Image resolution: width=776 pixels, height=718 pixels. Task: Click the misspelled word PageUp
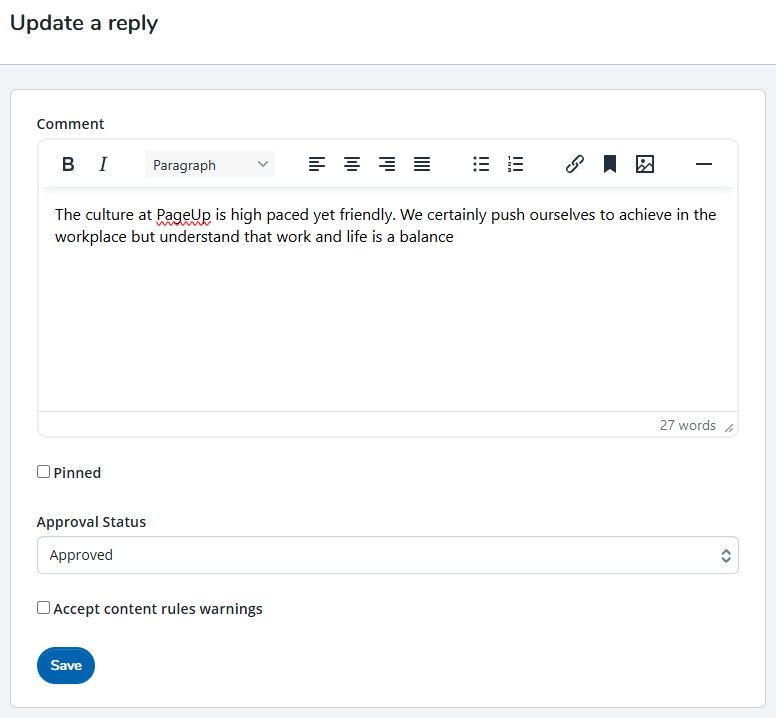coord(183,215)
